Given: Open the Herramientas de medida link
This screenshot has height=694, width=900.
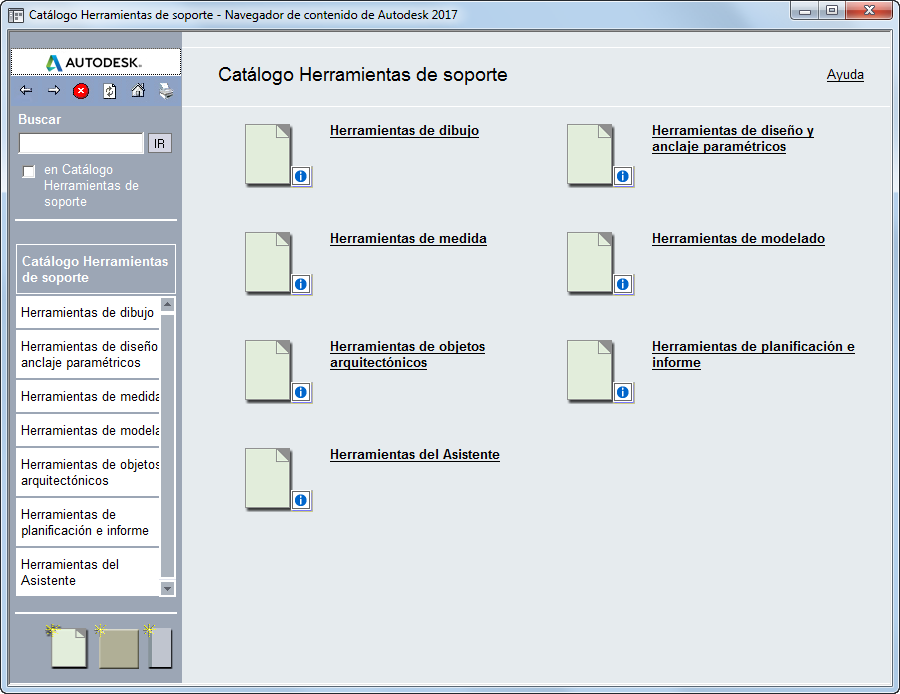Looking at the screenshot, I should [408, 238].
